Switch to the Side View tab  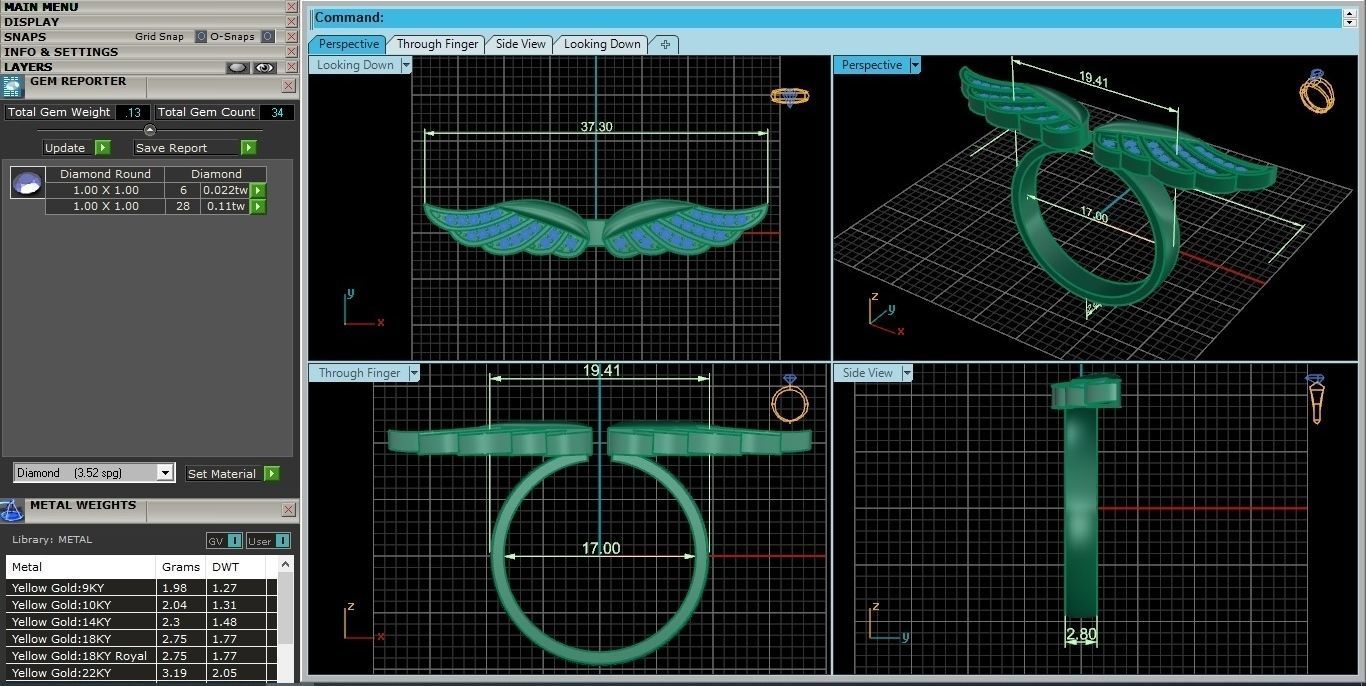[521, 44]
